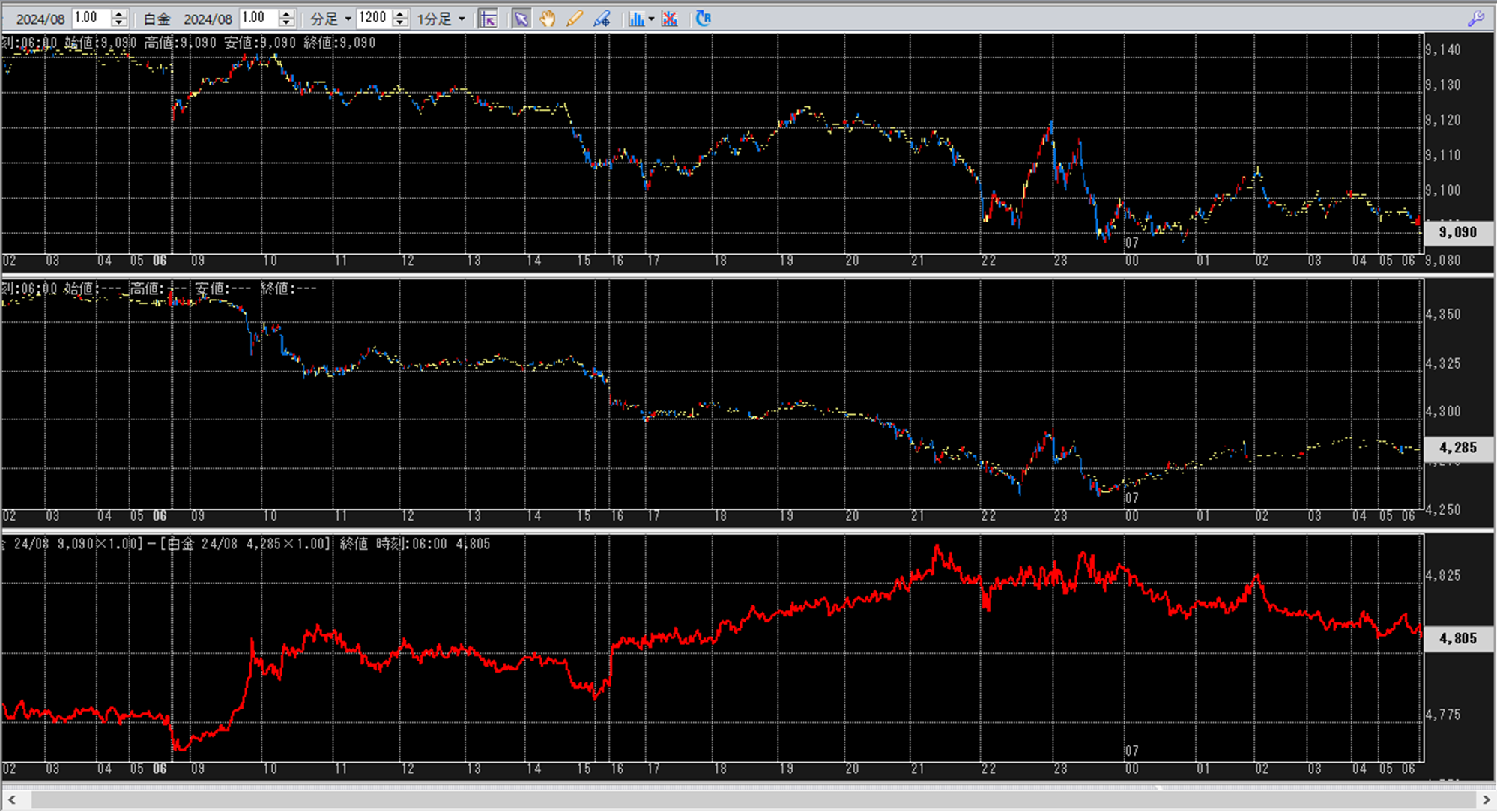This screenshot has width=1497, height=812.
Task: Select the pencil drawing tool
Action: pos(575,19)
